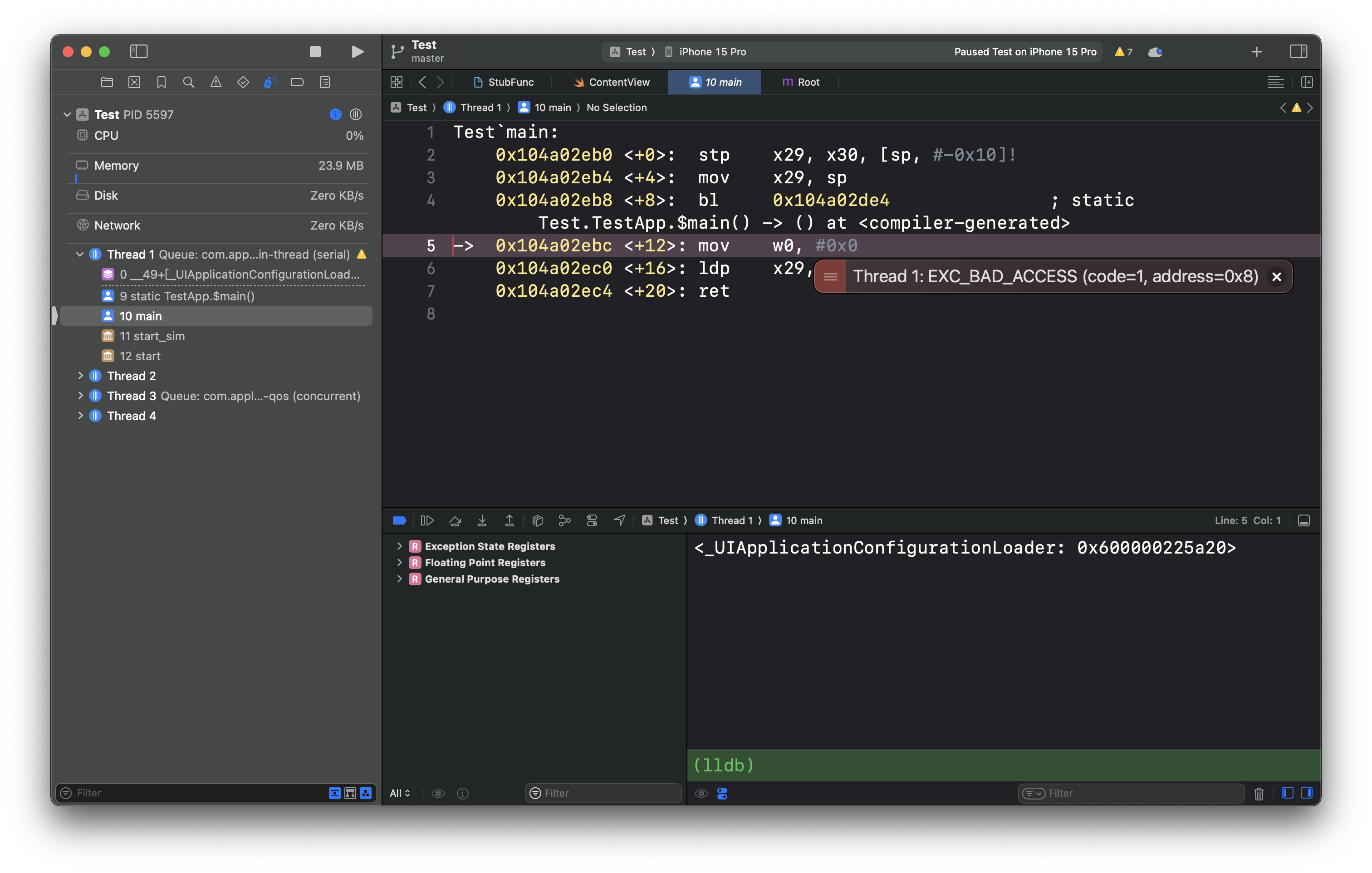Screen dimensions: 1372x873
Task: Open the related items grid menu
Action: [x=397, y=82]
